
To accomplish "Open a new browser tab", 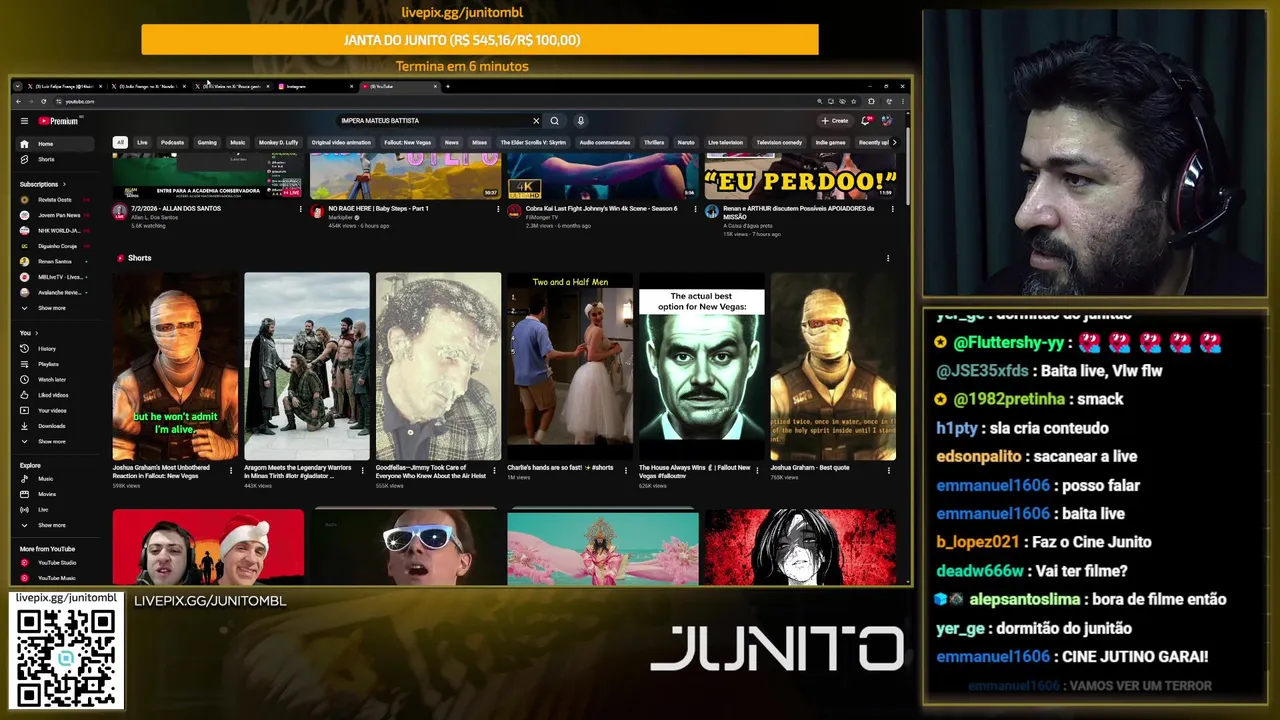I will (x=447, y=87).
